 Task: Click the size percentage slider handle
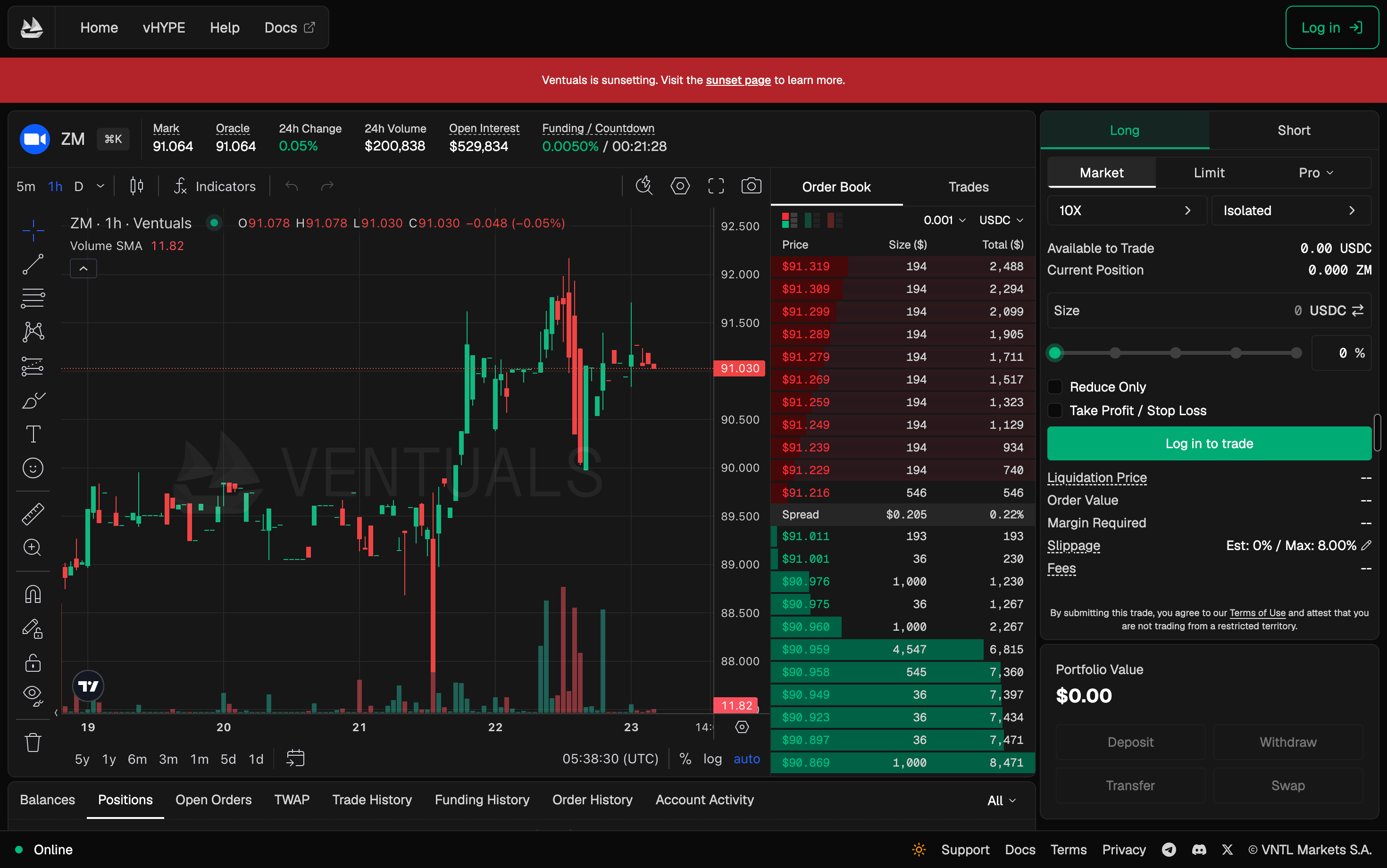[x=1054, y=353]
